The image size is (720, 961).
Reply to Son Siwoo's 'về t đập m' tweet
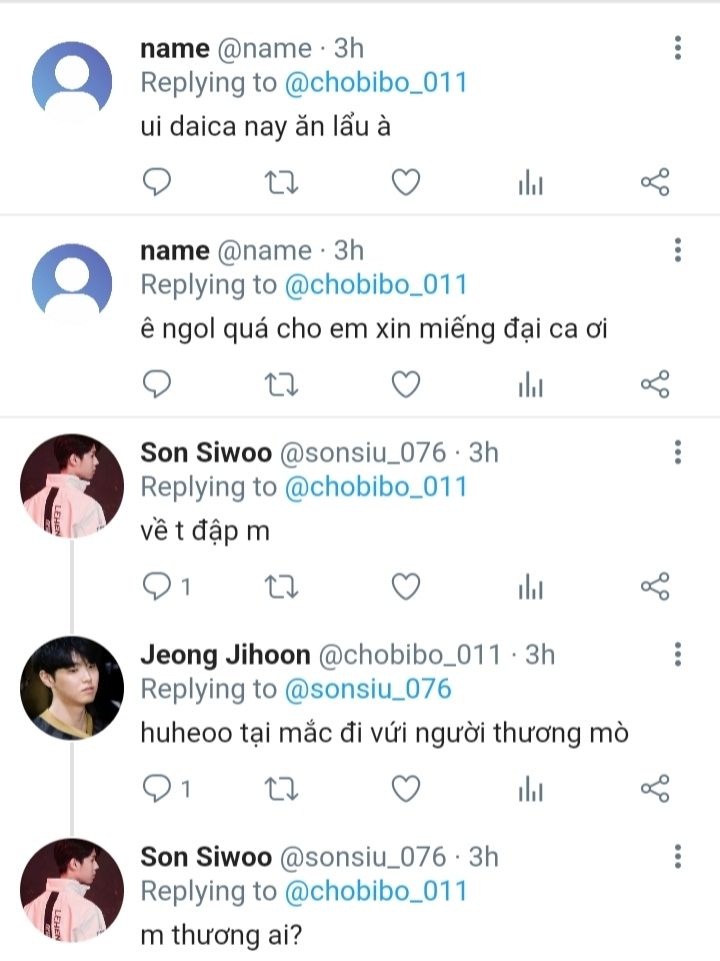click(157, 586)
